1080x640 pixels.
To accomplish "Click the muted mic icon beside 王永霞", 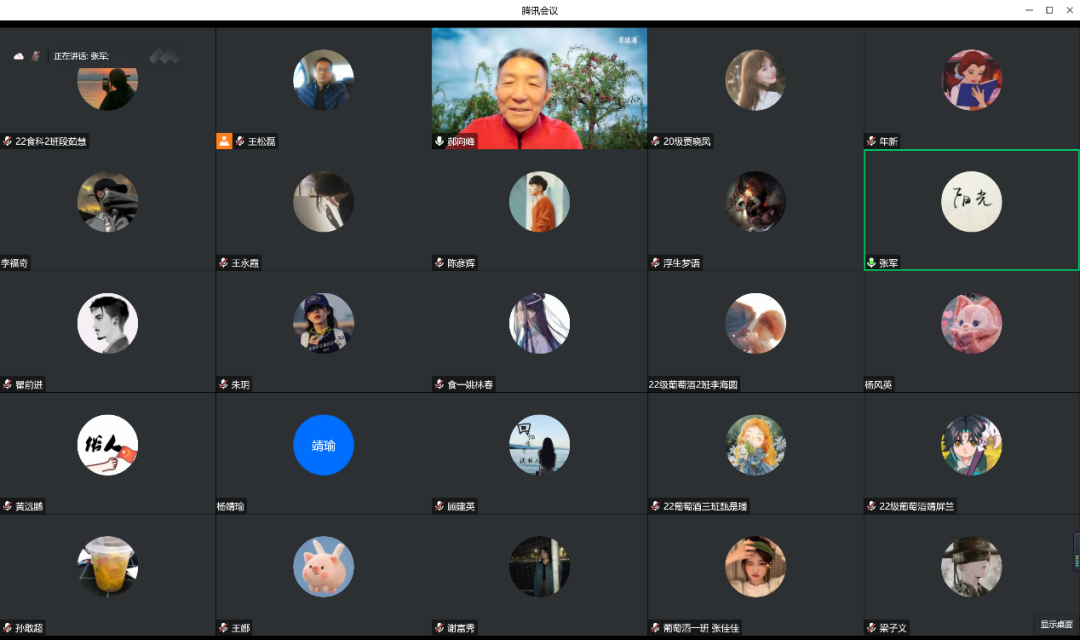I will point(224,263).
